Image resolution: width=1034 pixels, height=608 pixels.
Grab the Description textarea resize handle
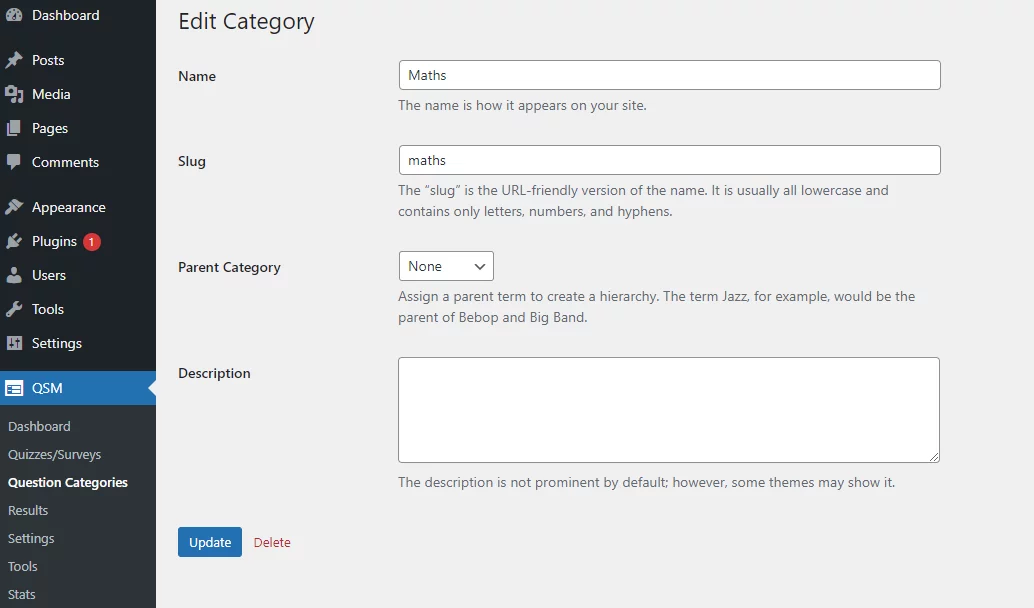pos(934,457)
